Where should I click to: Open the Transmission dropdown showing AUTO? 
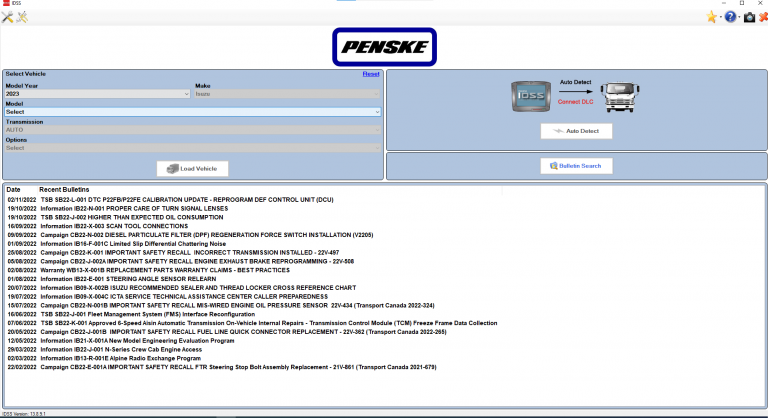click(x=192, y=130)
